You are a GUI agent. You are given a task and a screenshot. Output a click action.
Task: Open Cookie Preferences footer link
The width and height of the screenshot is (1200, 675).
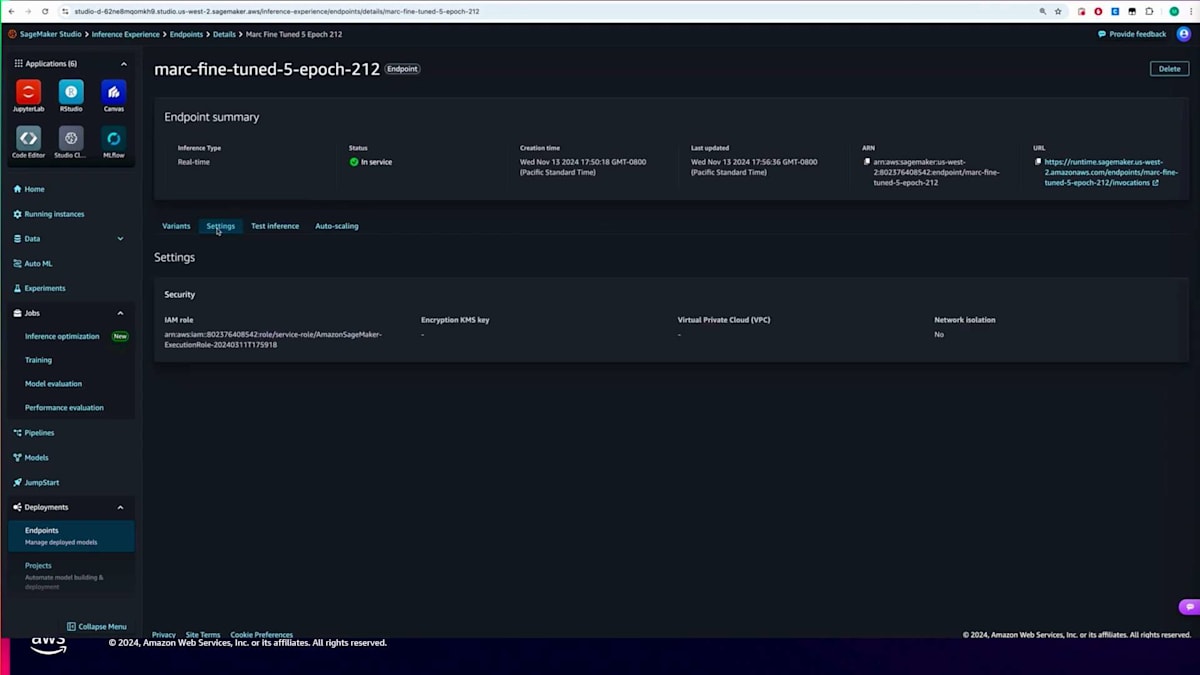click(x=261, y=635)
